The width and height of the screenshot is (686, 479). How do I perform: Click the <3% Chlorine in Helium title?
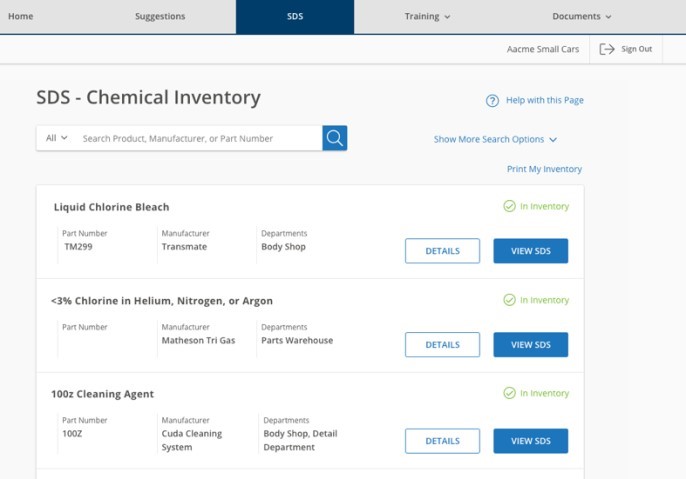162,301
